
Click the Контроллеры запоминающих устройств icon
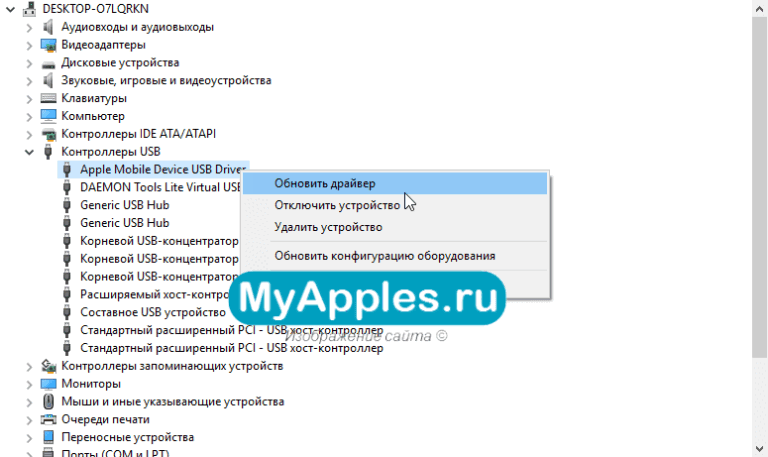tap(48, 366)
